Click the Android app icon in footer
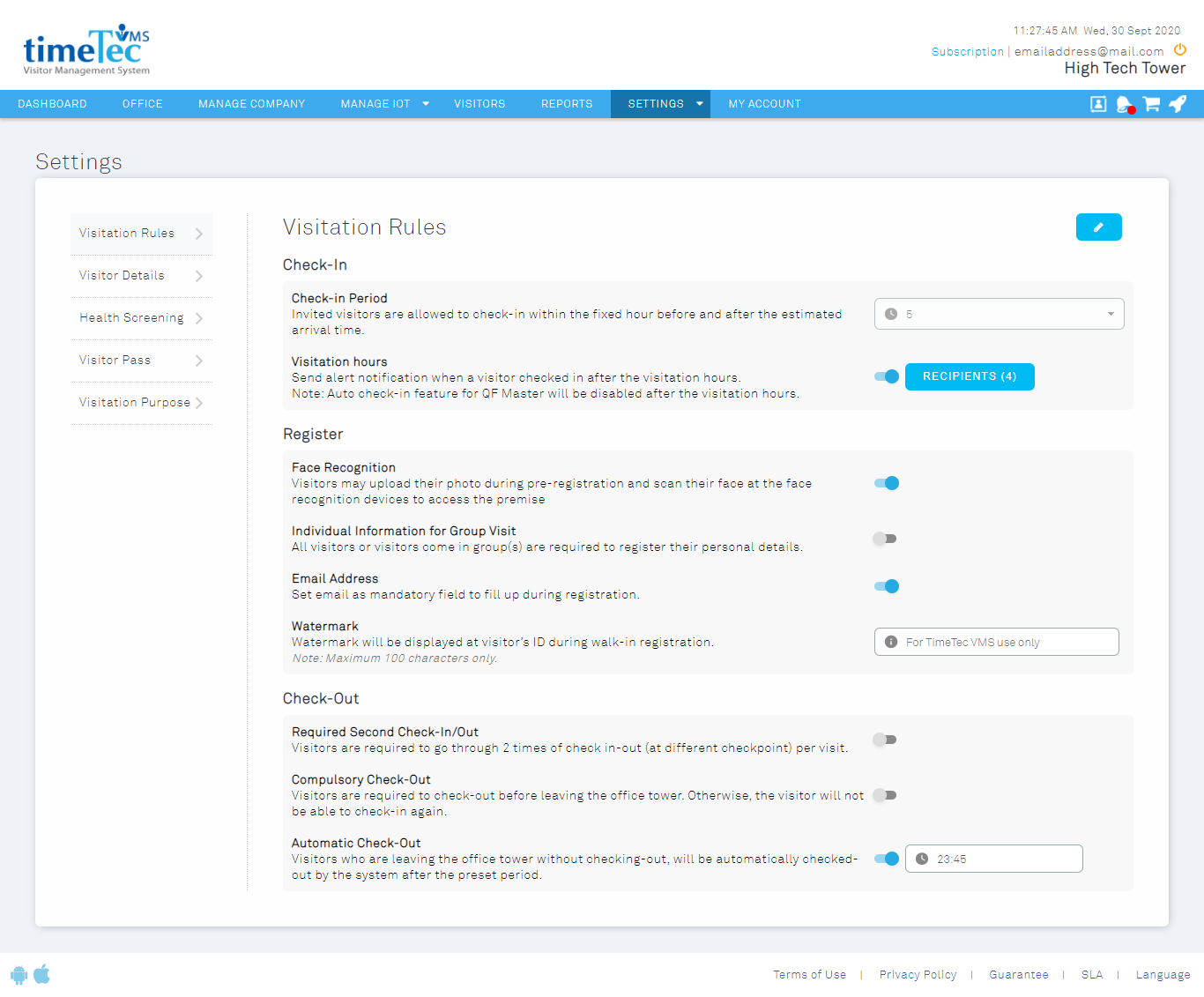Viewport: 1204px width, 997px height. (x=19, y=974)
